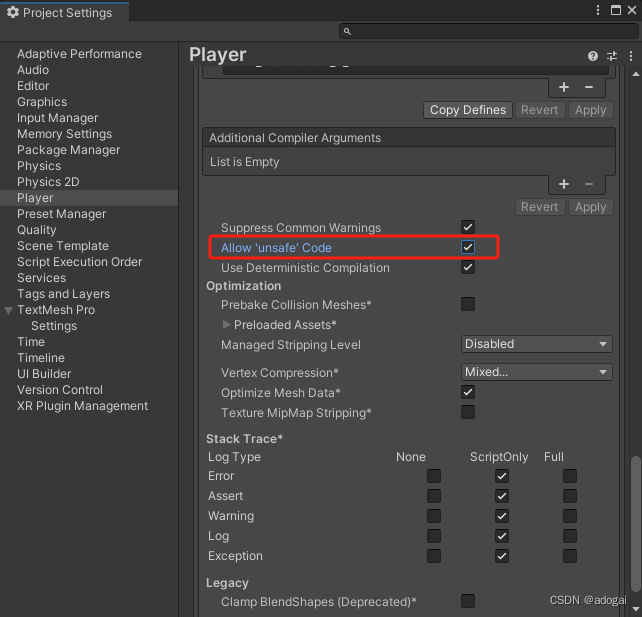Image resolution: width=642 pixels, height=617 pixels.
Task: Enable Prebake Collision Meshes checkbox
Action: pos(467,304)
